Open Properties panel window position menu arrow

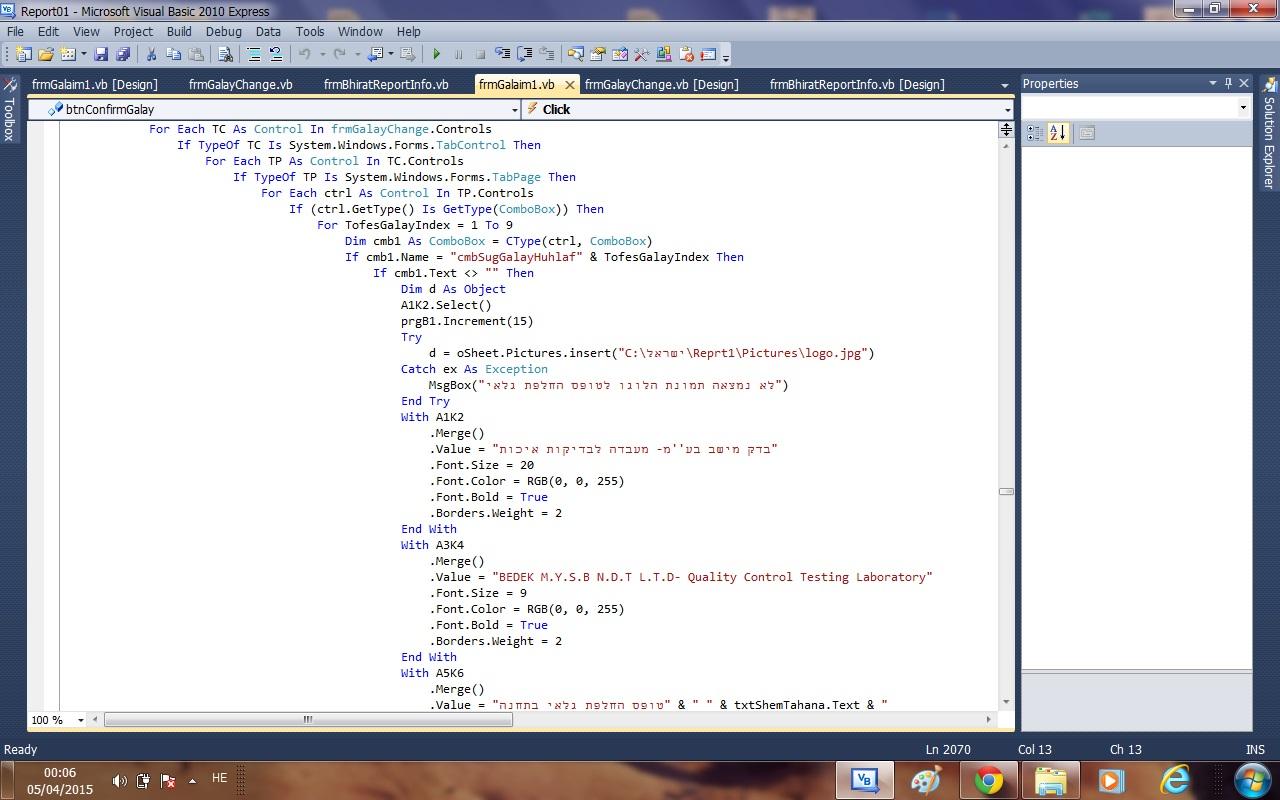pyautogui.click(x=1213, y=83)
